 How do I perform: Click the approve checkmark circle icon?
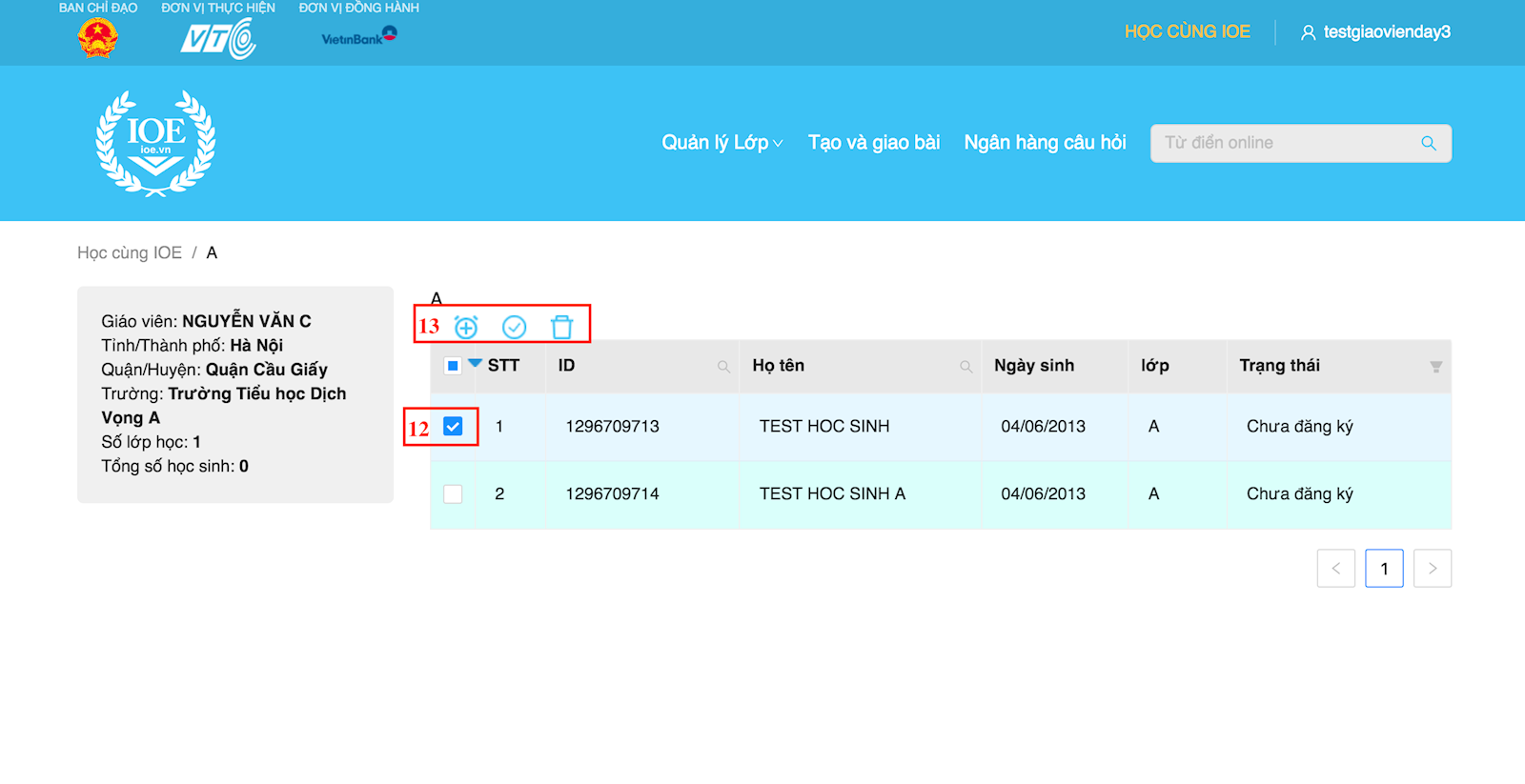(x=514, y=328)
